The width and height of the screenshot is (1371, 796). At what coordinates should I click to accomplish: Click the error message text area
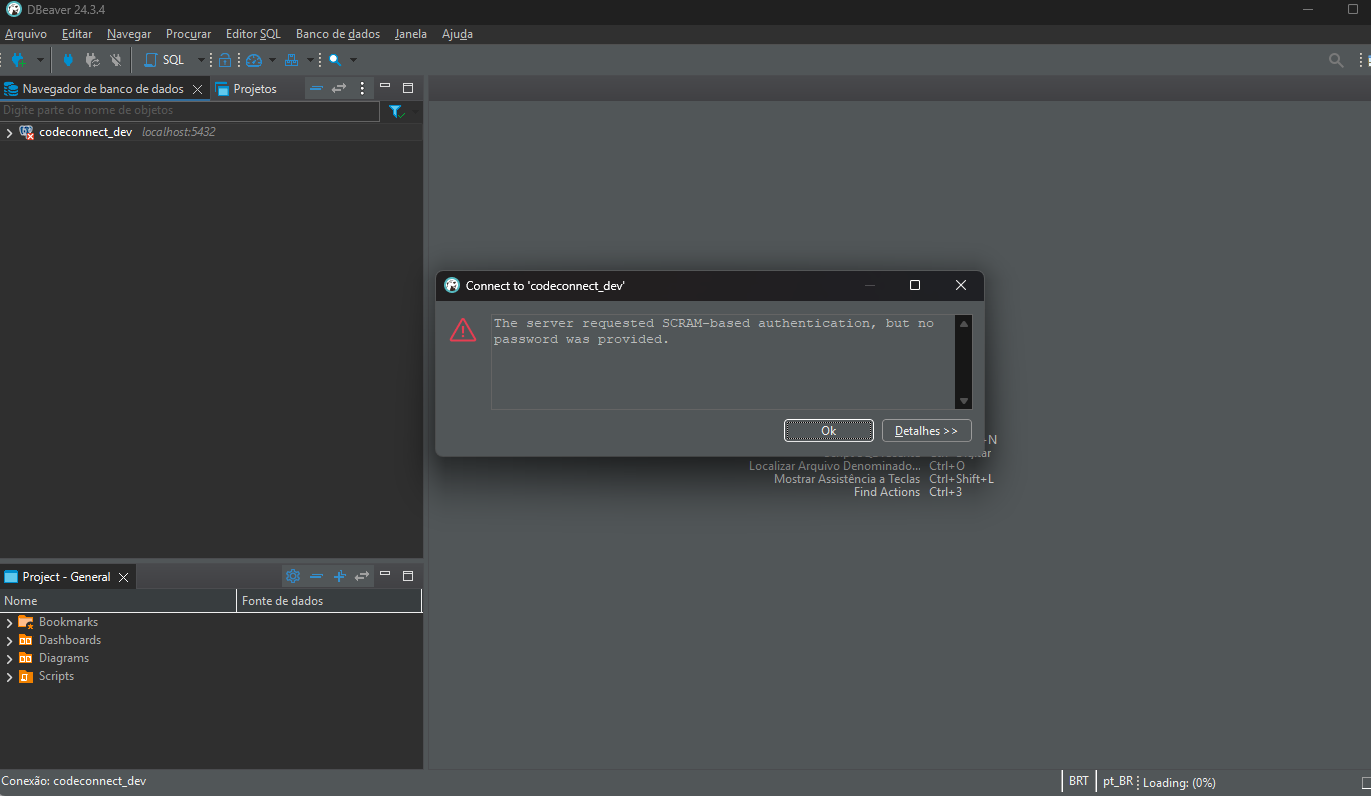click(723, 362)
